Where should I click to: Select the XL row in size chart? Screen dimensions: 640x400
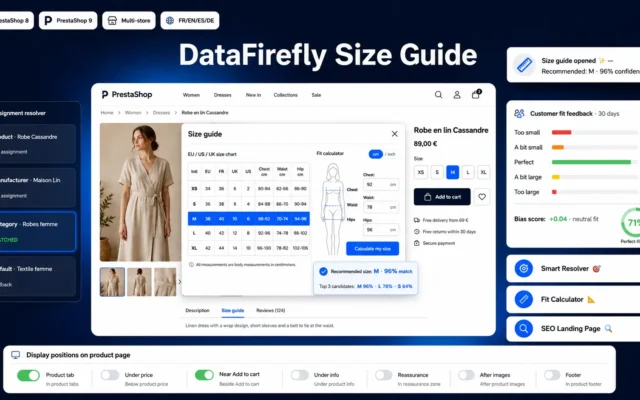click(249, 248)
